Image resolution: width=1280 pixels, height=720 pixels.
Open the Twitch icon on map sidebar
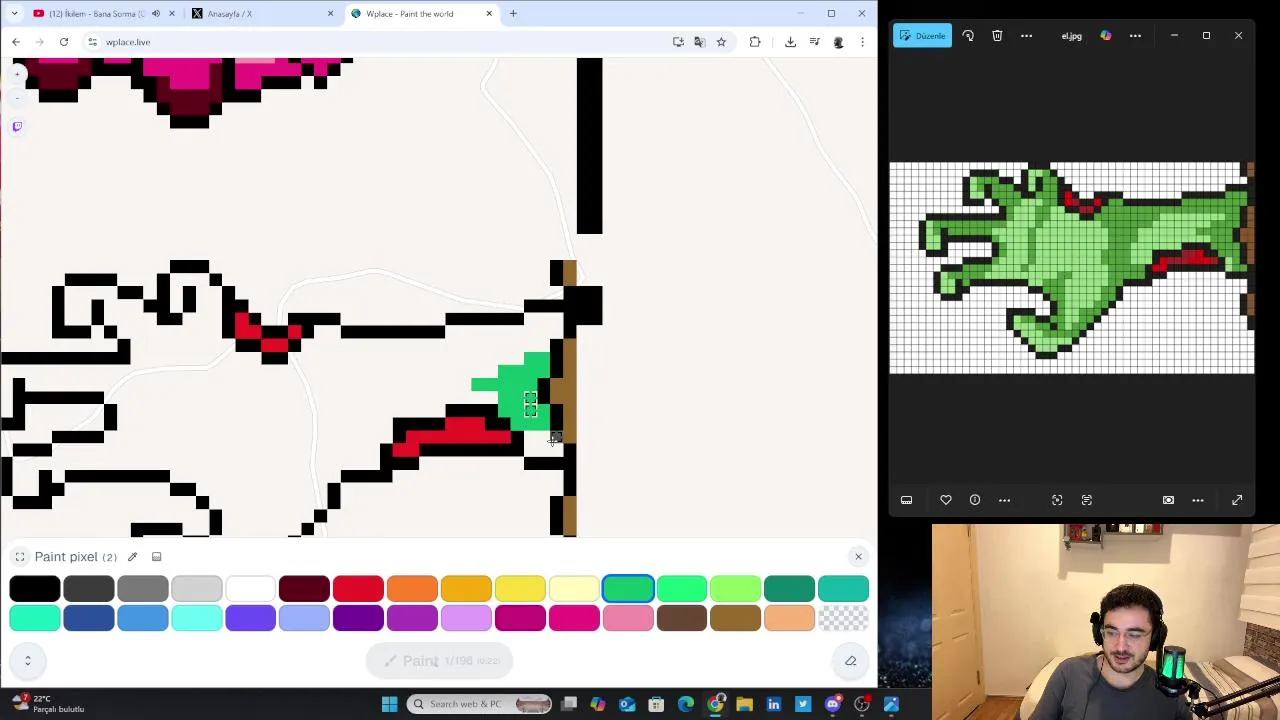(17, 126)
